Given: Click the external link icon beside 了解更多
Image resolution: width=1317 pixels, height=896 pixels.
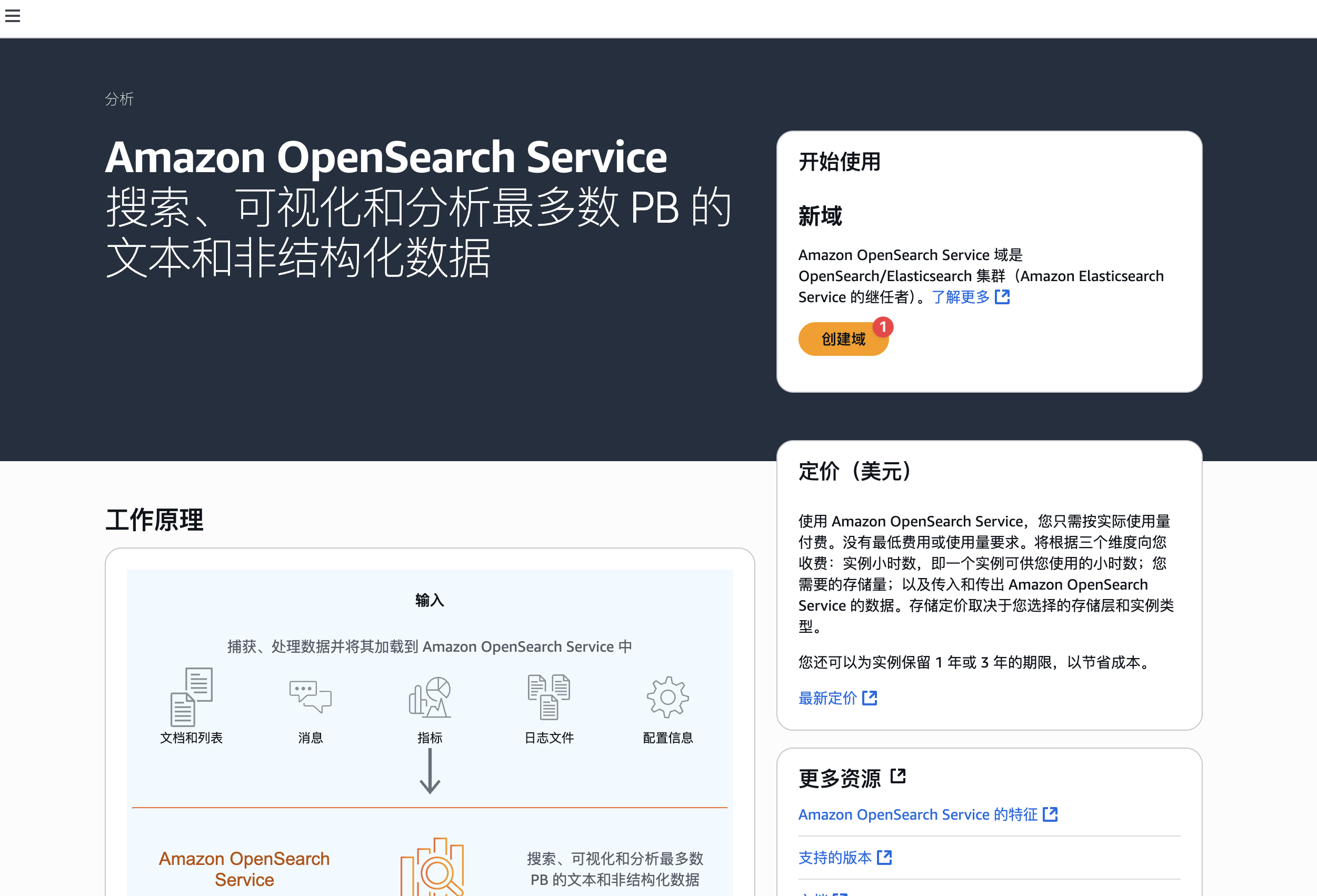Looking at the screenshot, I should coord(1002,297).
